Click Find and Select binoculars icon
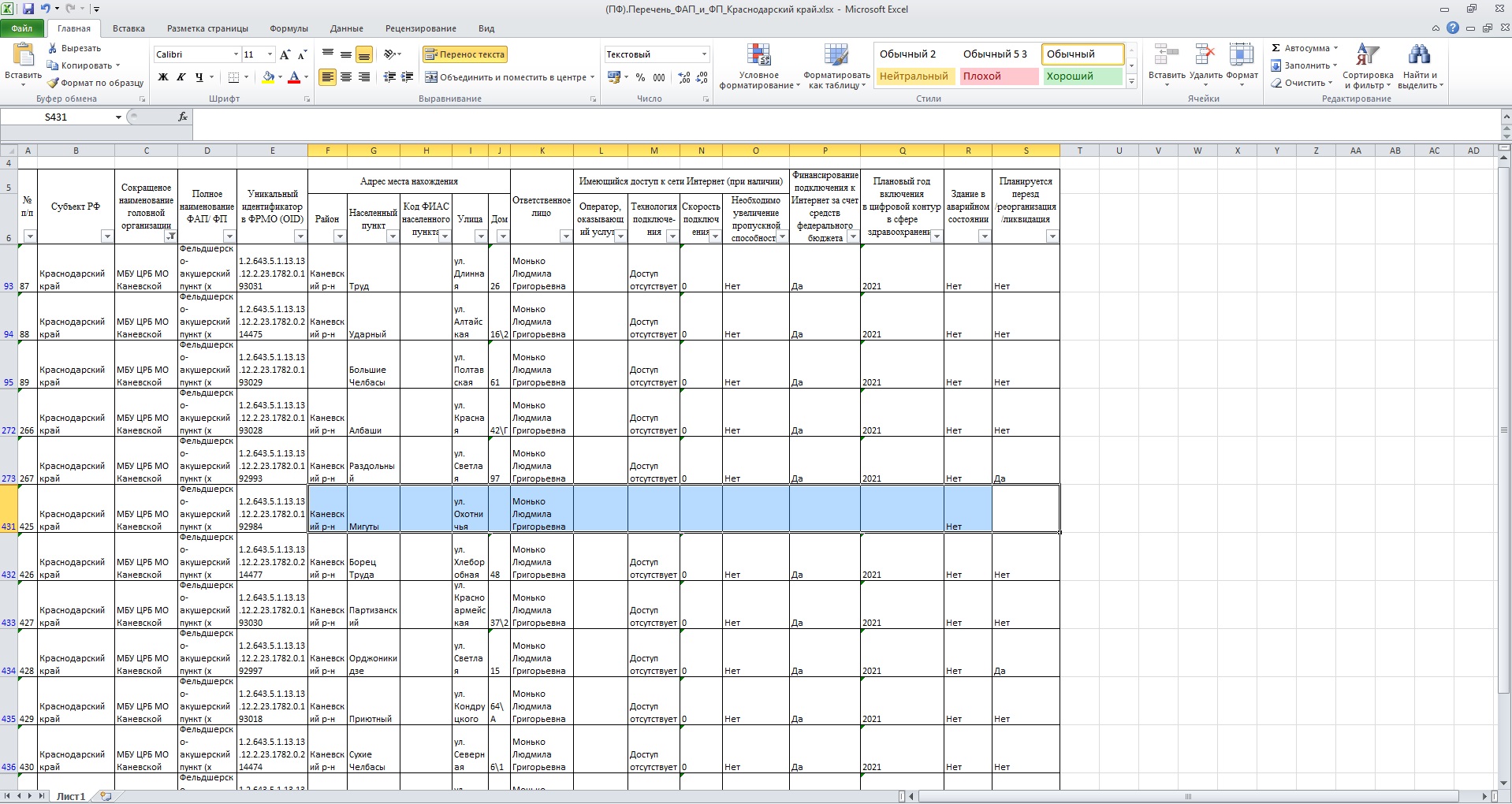Screen dimensions: 1512x804 coord(1419,66)
